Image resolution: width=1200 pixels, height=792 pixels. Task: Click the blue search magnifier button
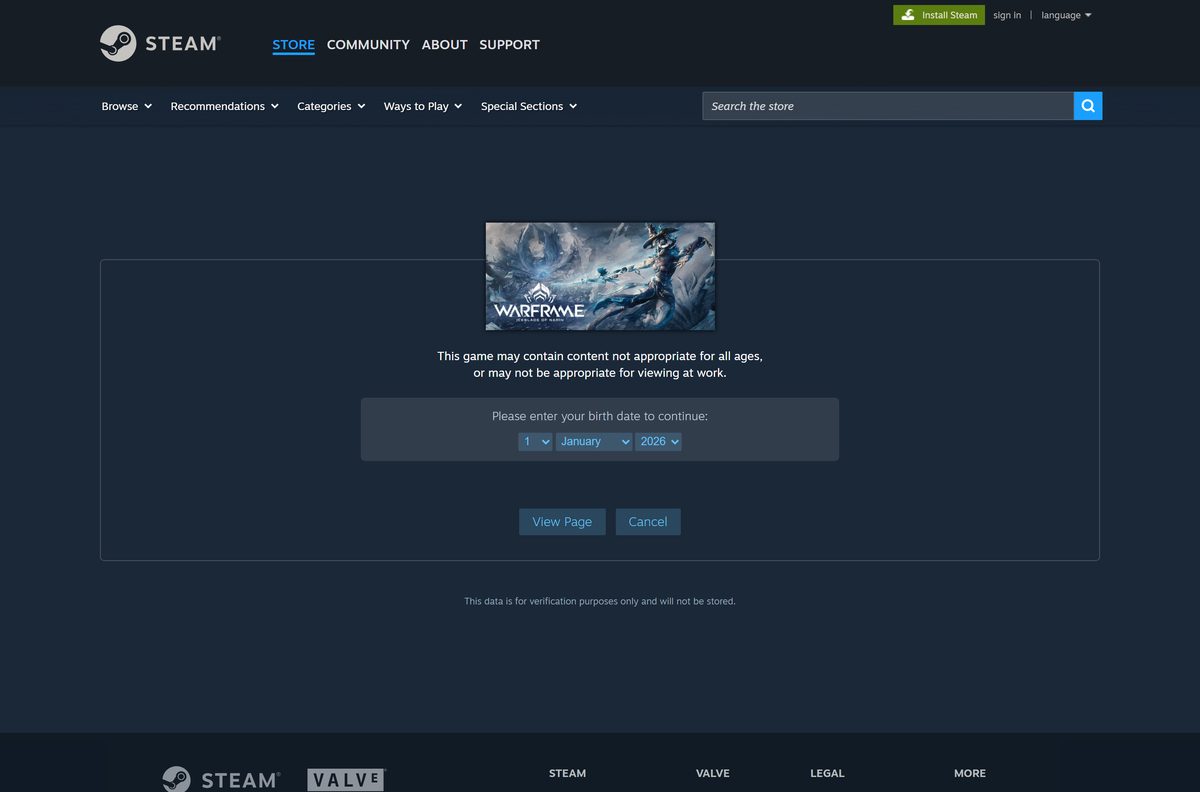[x=1088, y=106]
